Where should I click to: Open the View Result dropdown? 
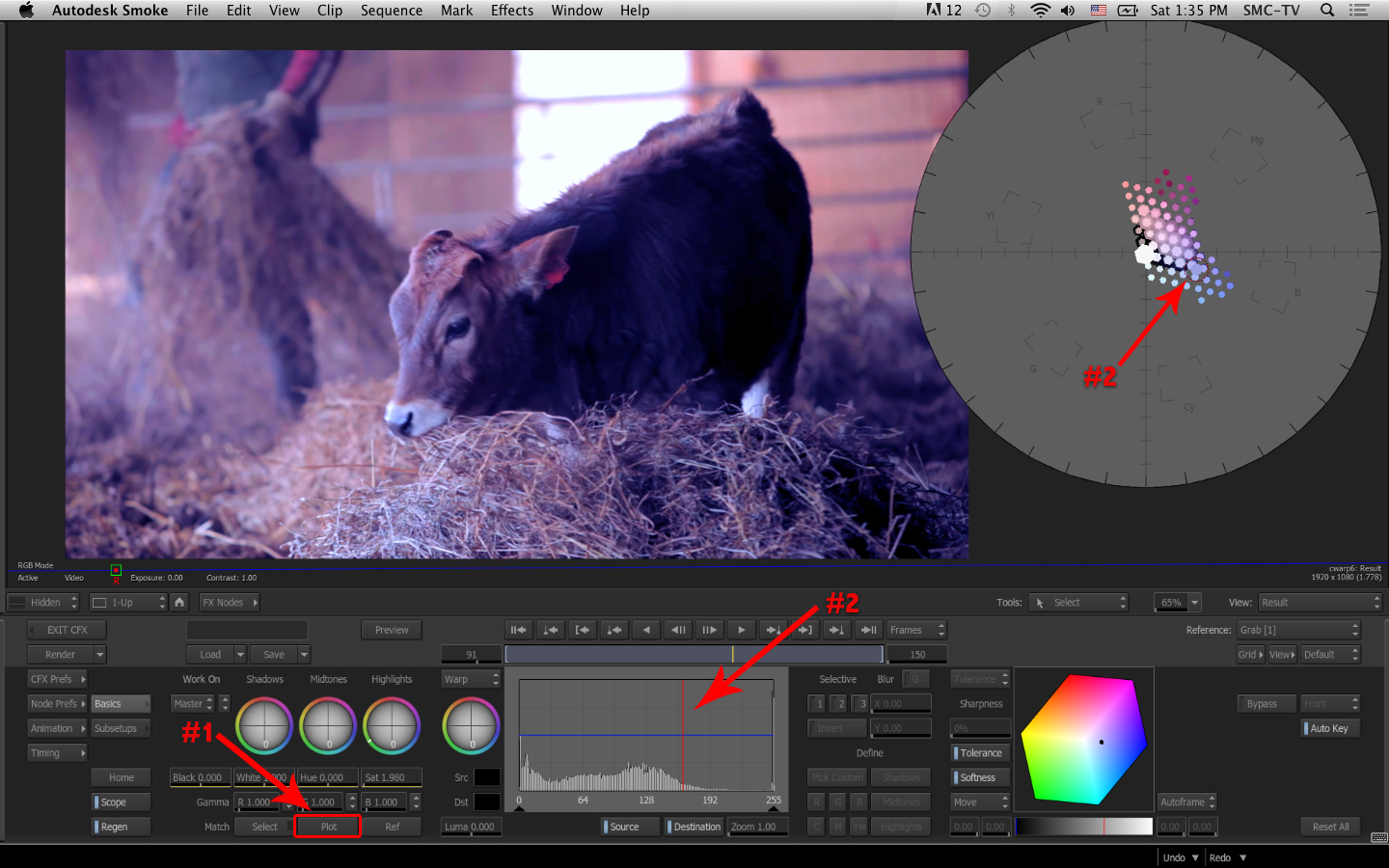[1320, 602]
